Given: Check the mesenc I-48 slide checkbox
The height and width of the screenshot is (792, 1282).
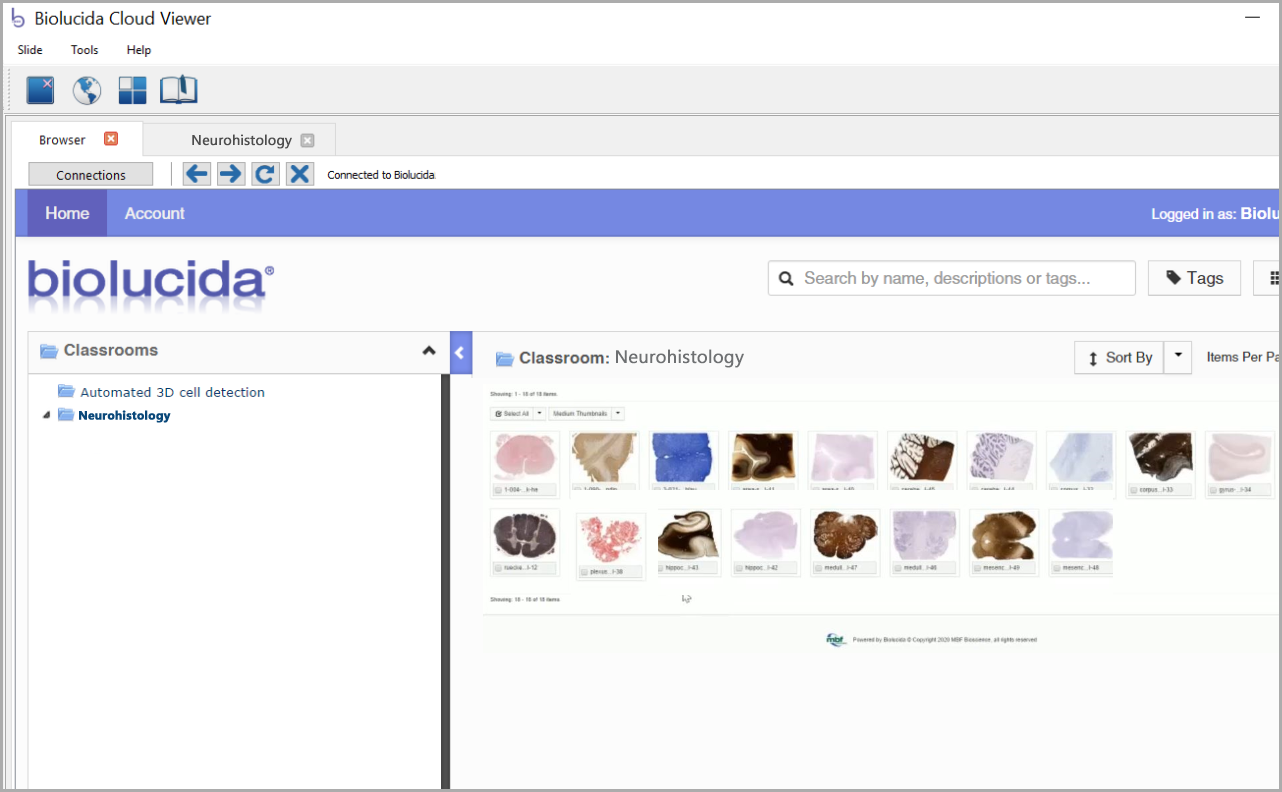Looking at the screenshot, I should pos(1056,567).
